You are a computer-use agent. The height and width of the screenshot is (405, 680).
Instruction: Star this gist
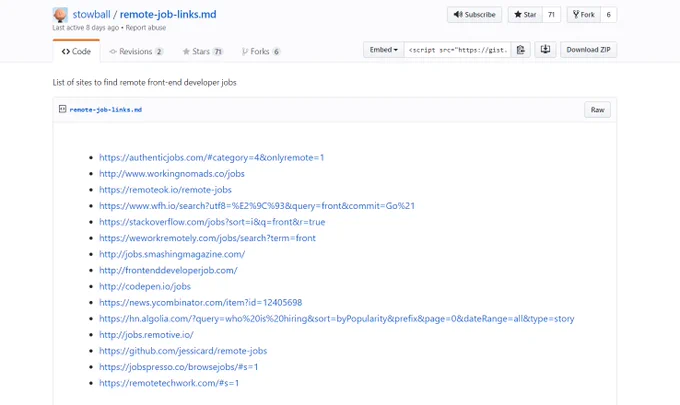pyautogui.click(x=525, y=15)
